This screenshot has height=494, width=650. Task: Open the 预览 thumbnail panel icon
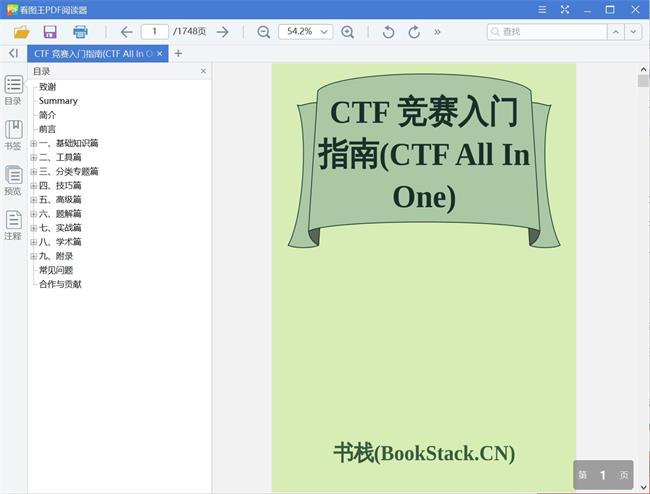(13, 180)
